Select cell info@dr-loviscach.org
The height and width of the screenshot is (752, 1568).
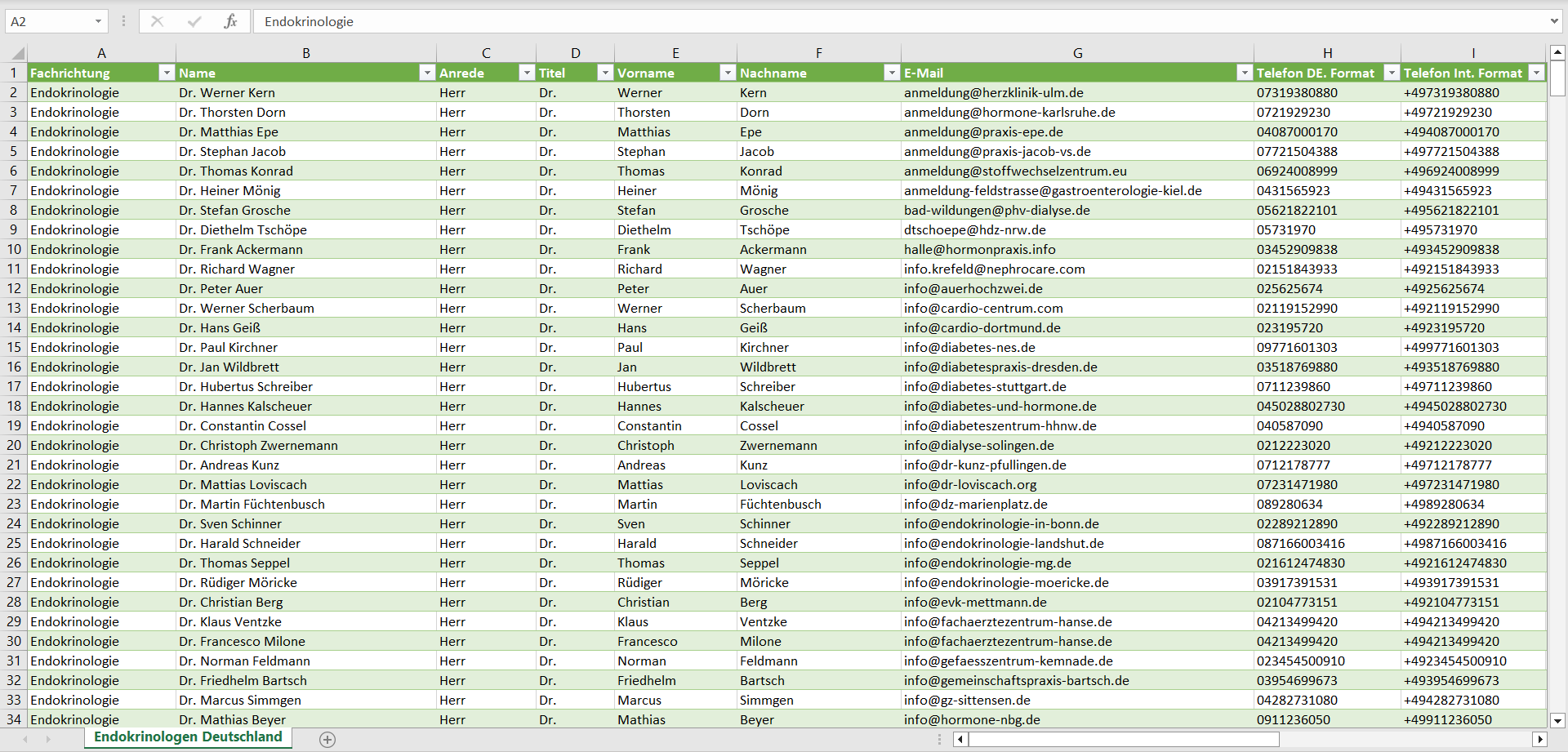tap(1077, 484)
